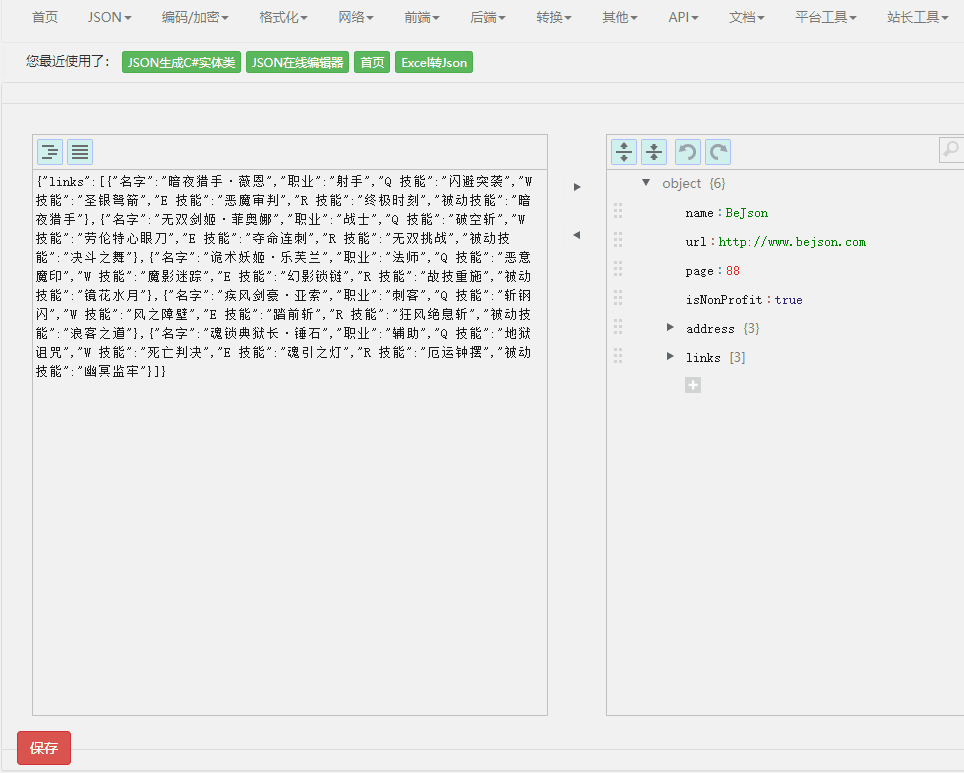The height and width of the screenshot is (773, 964).
Task: Open the 平台工具 menu
Action: [x=826, y=17]
